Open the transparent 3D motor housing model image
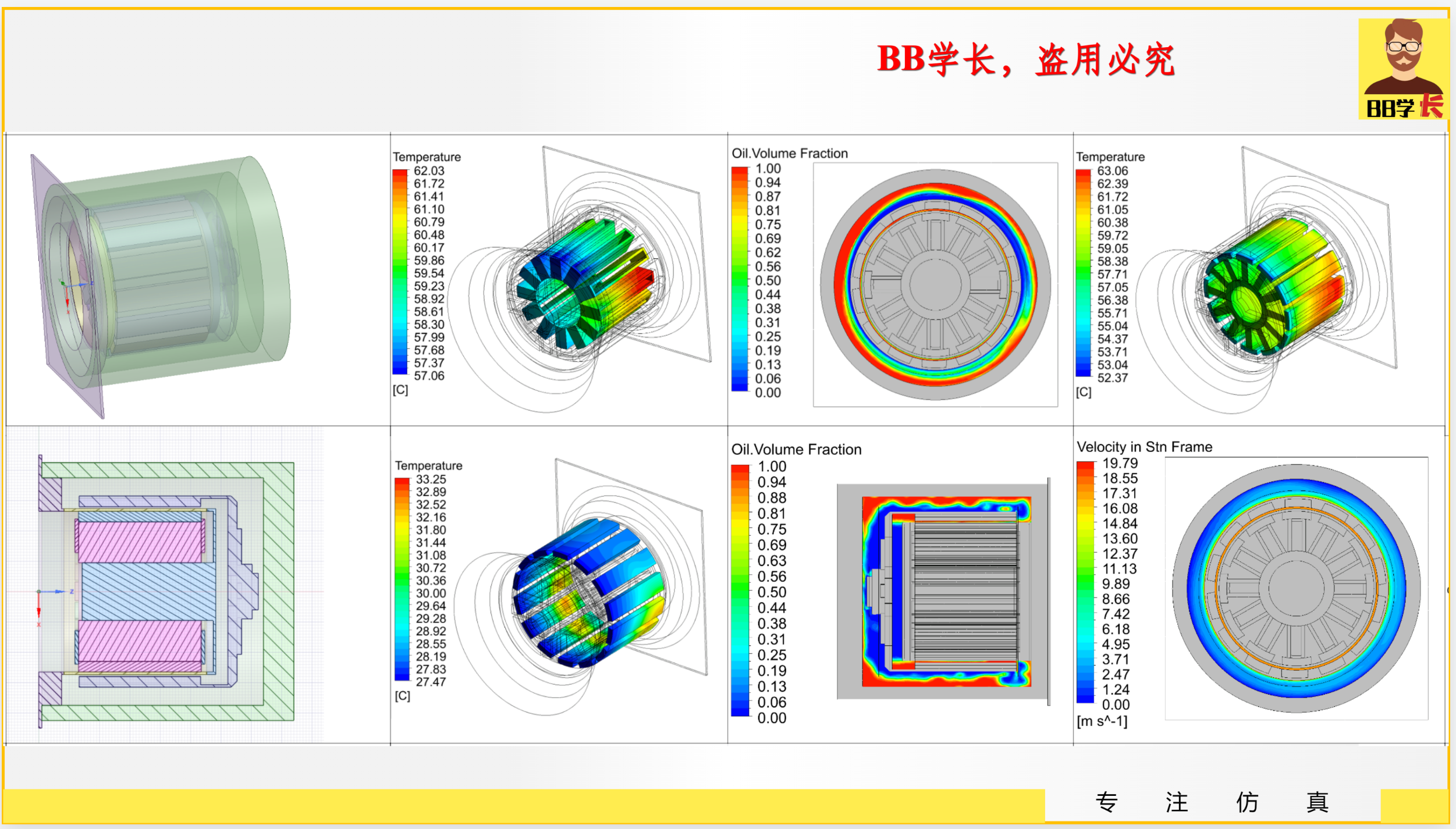Image resolution: width=1456 pixels, height=829 pixels. point(161,285)
